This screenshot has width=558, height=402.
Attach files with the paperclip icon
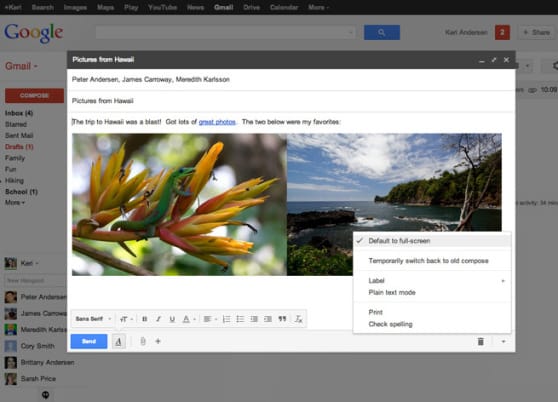143,341
